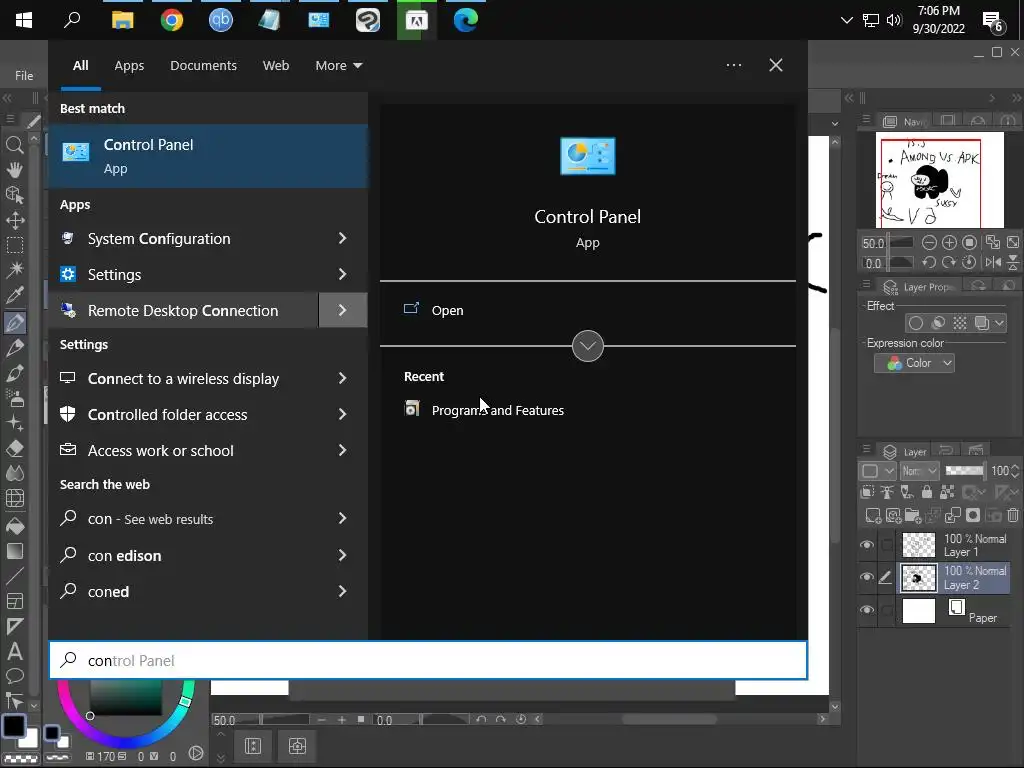Viewport: 1024px width, 768px height.
Task: Select the Text tool
Action: tap(14, 651)
